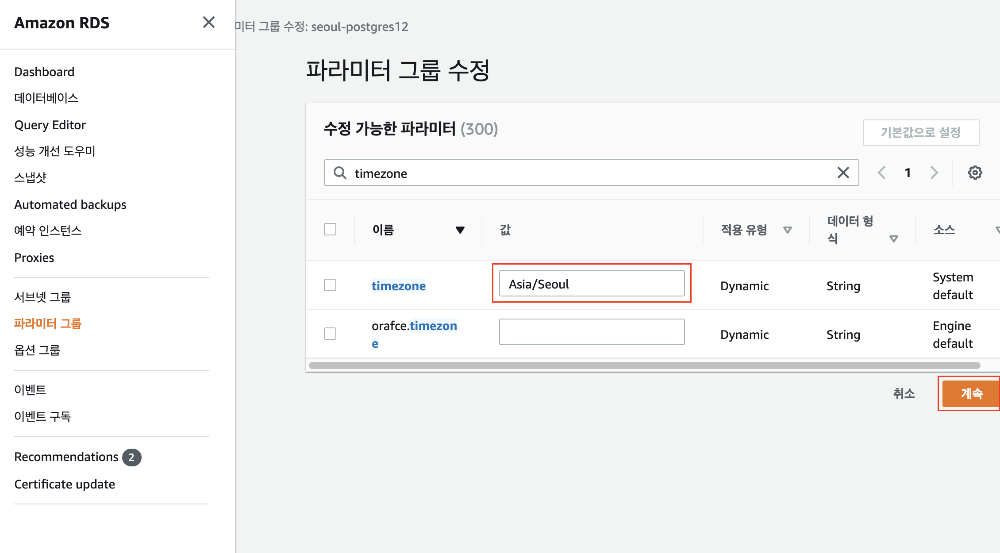Sort by 데이터 형식 column

(893, 239)
